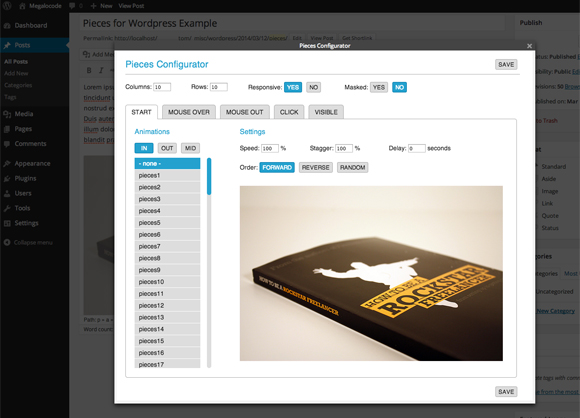Viewport: 580px width, 418px height.
Task: Click View Post in admin bar
Action: (x=131, y=6)
